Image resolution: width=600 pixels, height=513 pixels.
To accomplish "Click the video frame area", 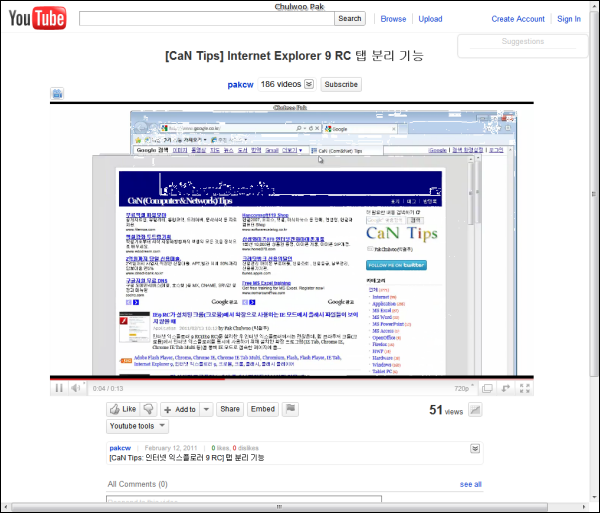I will click(292, 240).
